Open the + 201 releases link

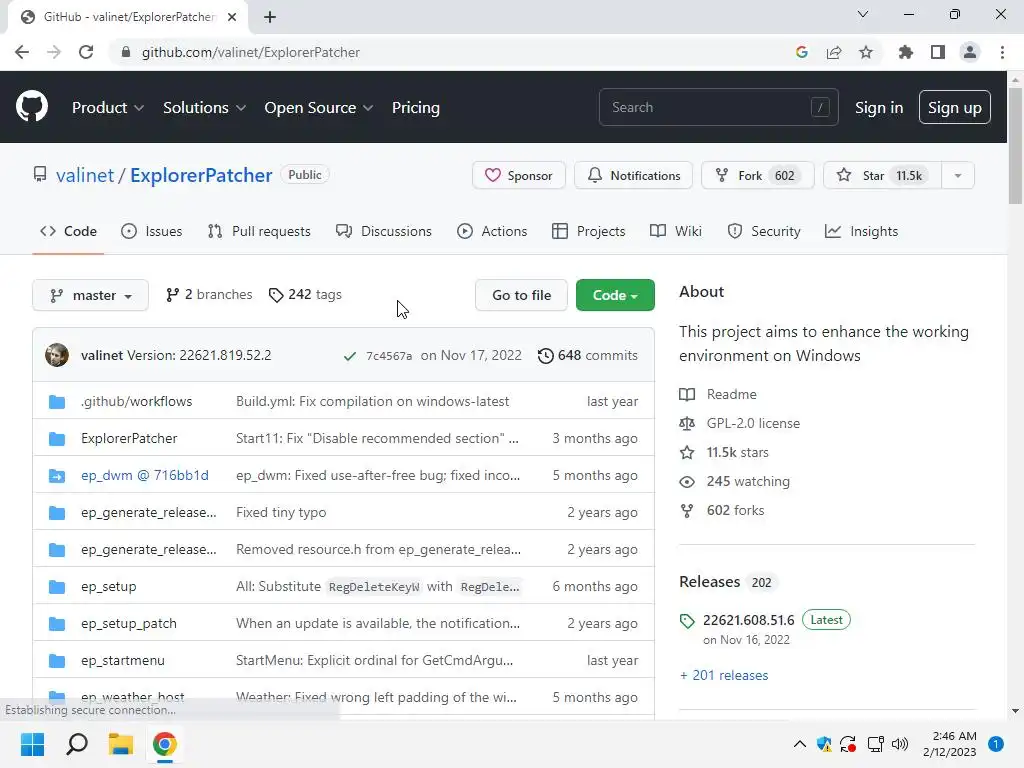724,675
